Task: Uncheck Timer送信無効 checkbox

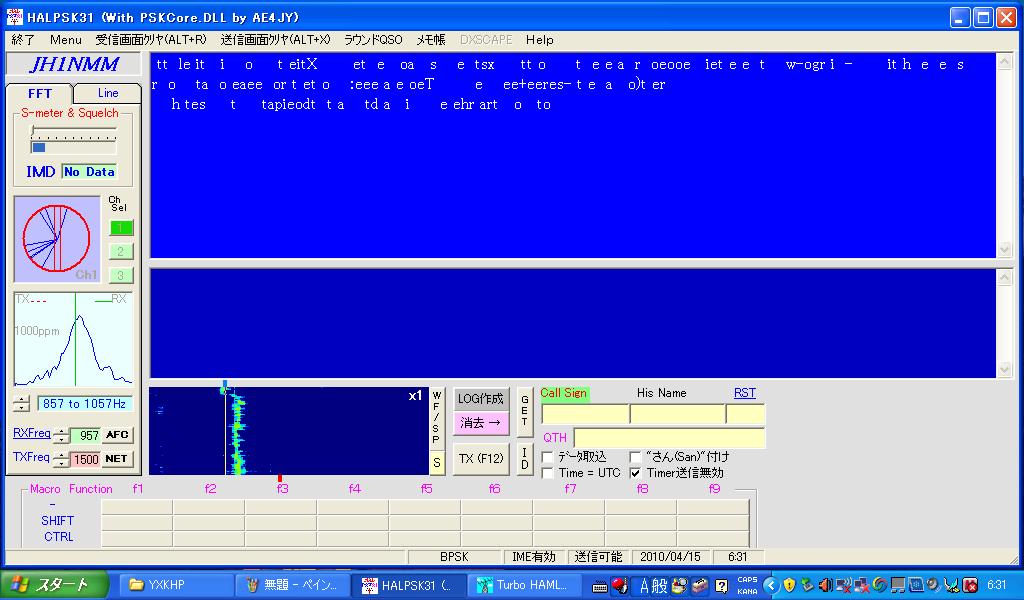Action: pyautogui.click(x=635, y=473)
